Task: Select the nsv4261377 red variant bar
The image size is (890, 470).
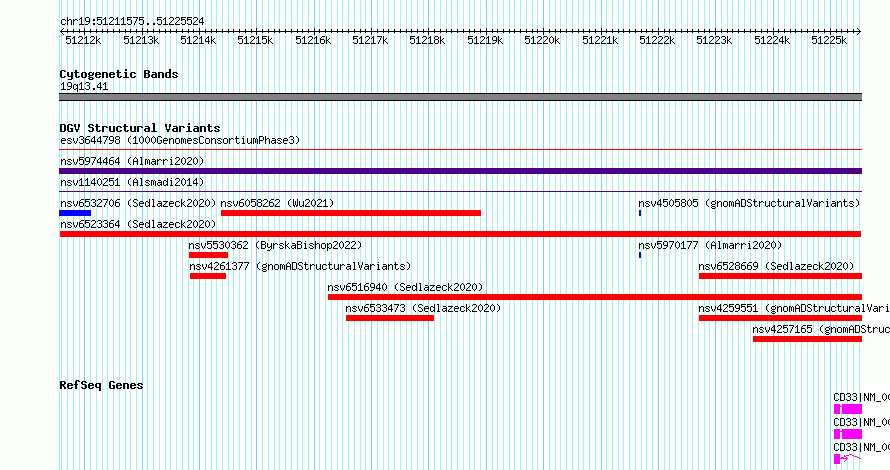Action: 208,276
